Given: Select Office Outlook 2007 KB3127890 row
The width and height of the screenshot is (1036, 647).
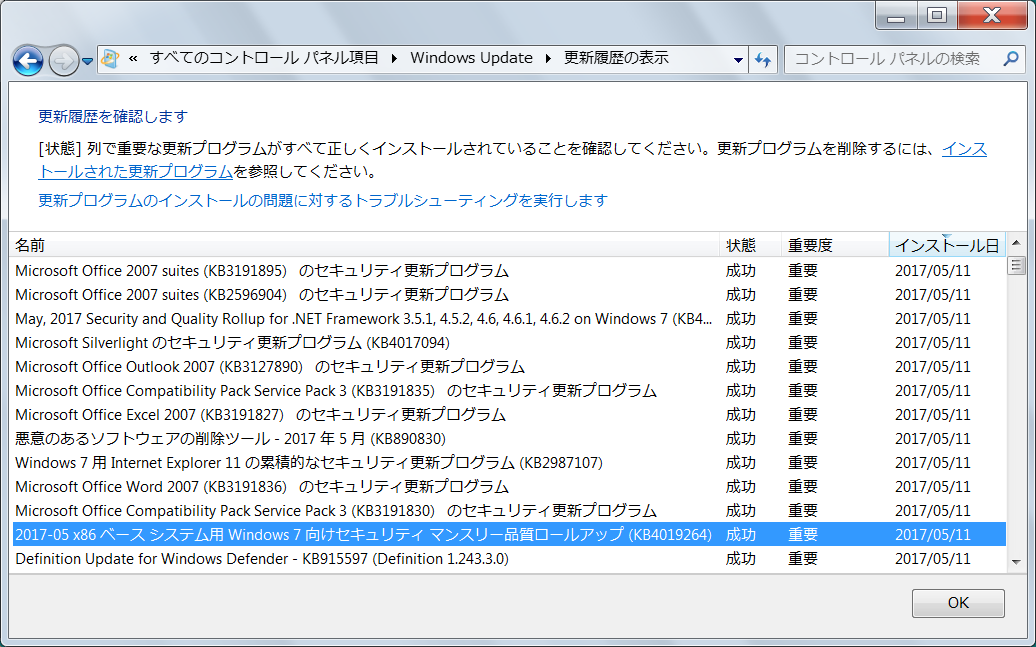Looking at the screenshot, I should [x=509, y=367].
